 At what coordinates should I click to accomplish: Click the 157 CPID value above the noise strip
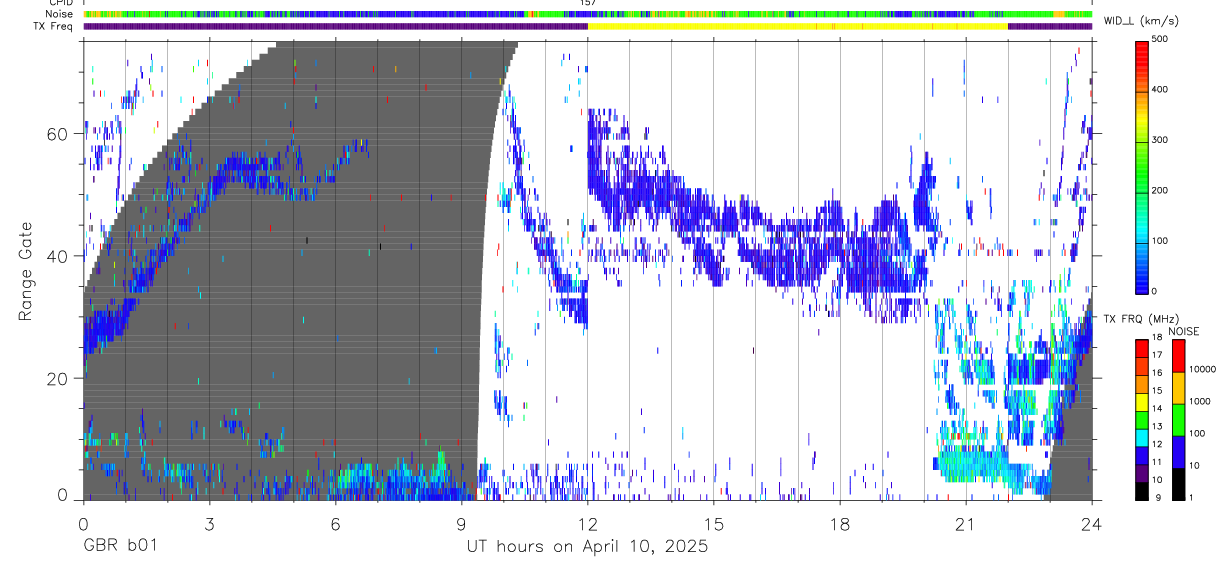(588, 3)
